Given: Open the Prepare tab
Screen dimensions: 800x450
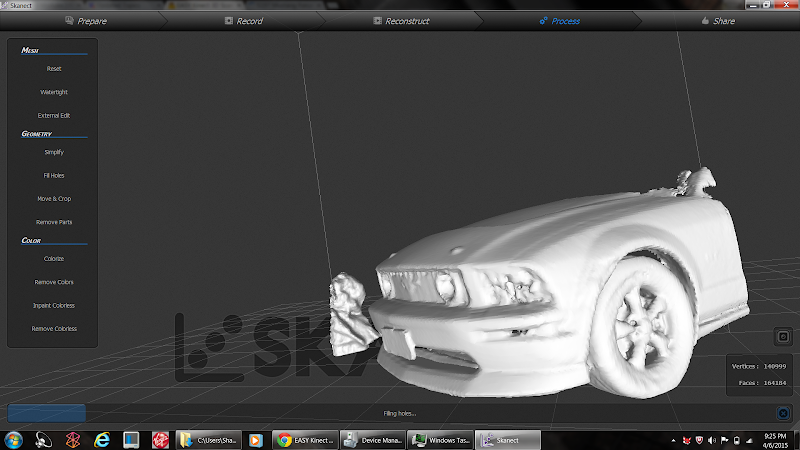Looking at the screenshot, I should pos(86,21).
